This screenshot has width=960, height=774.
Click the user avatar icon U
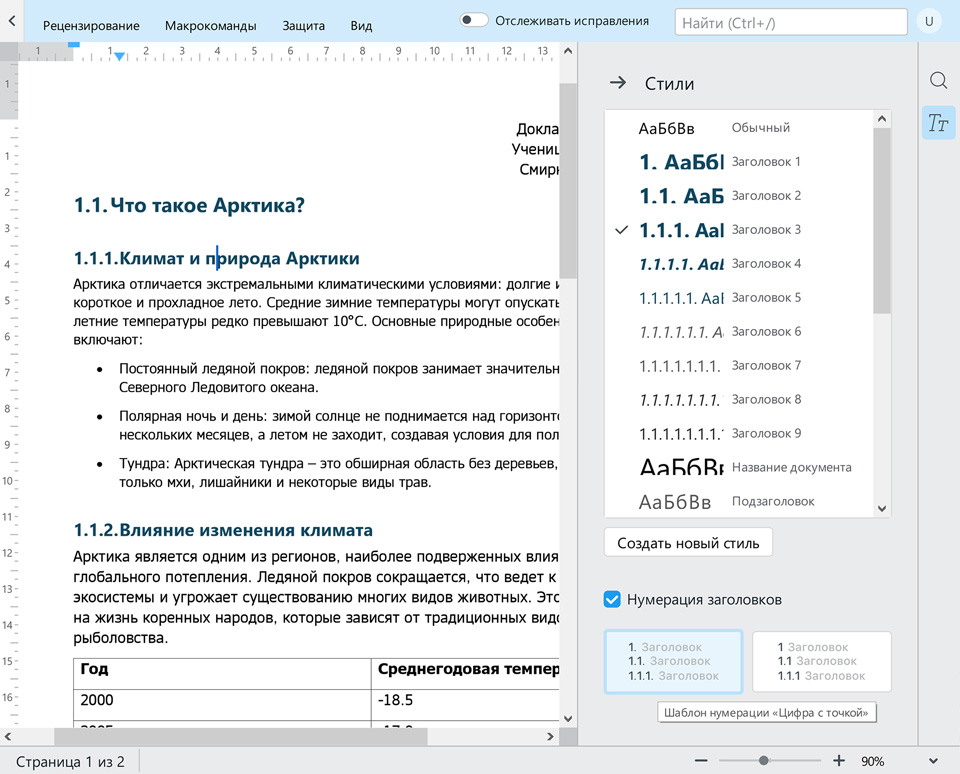(x=930, y=22)
